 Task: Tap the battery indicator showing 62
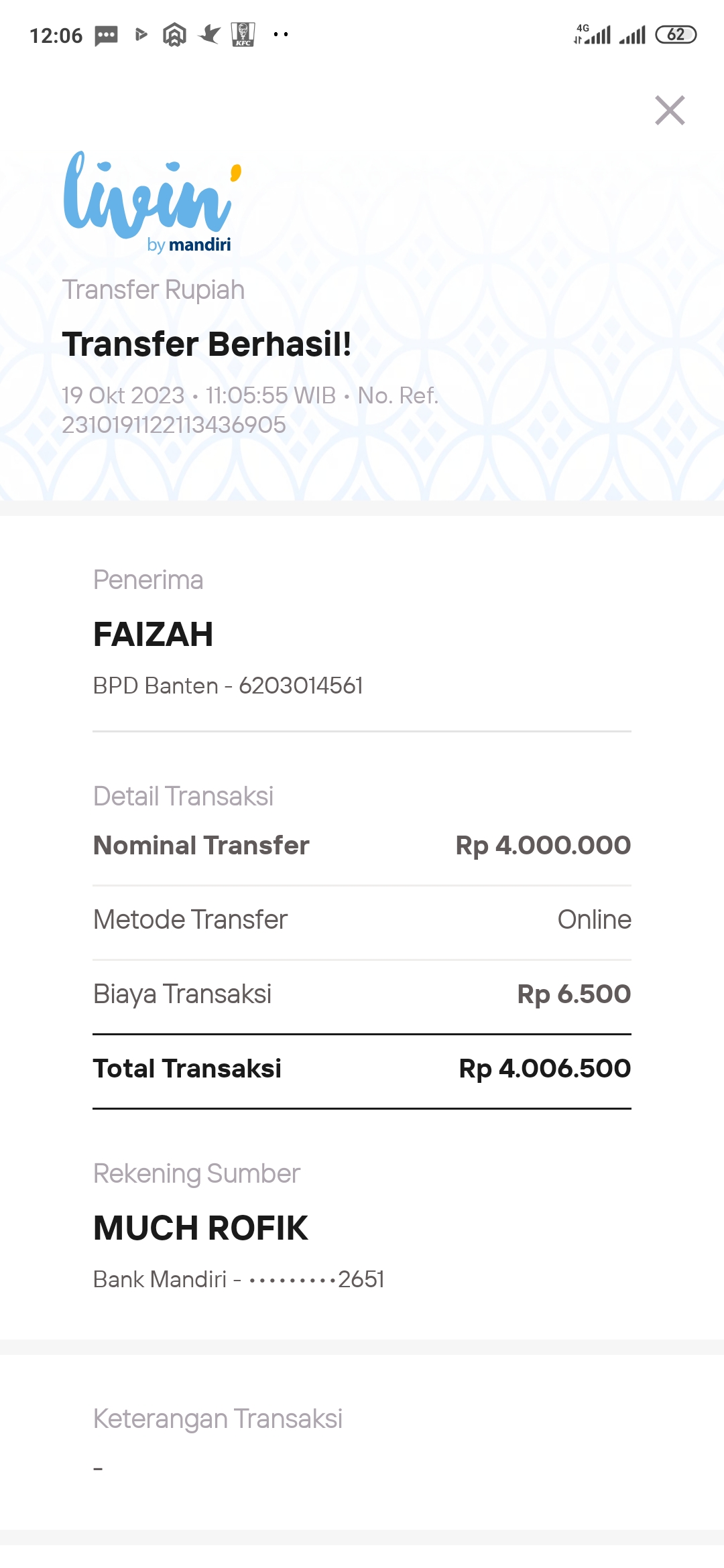676,34
